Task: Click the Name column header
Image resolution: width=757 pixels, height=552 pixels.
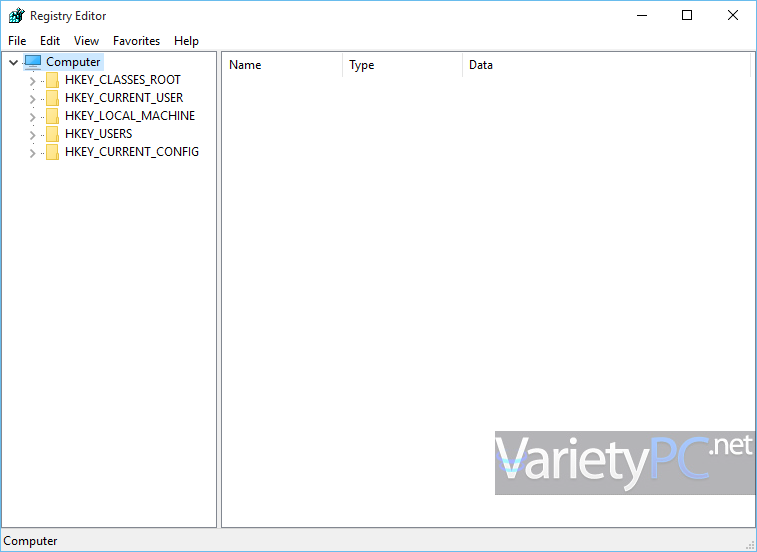Action: [282, 65]
